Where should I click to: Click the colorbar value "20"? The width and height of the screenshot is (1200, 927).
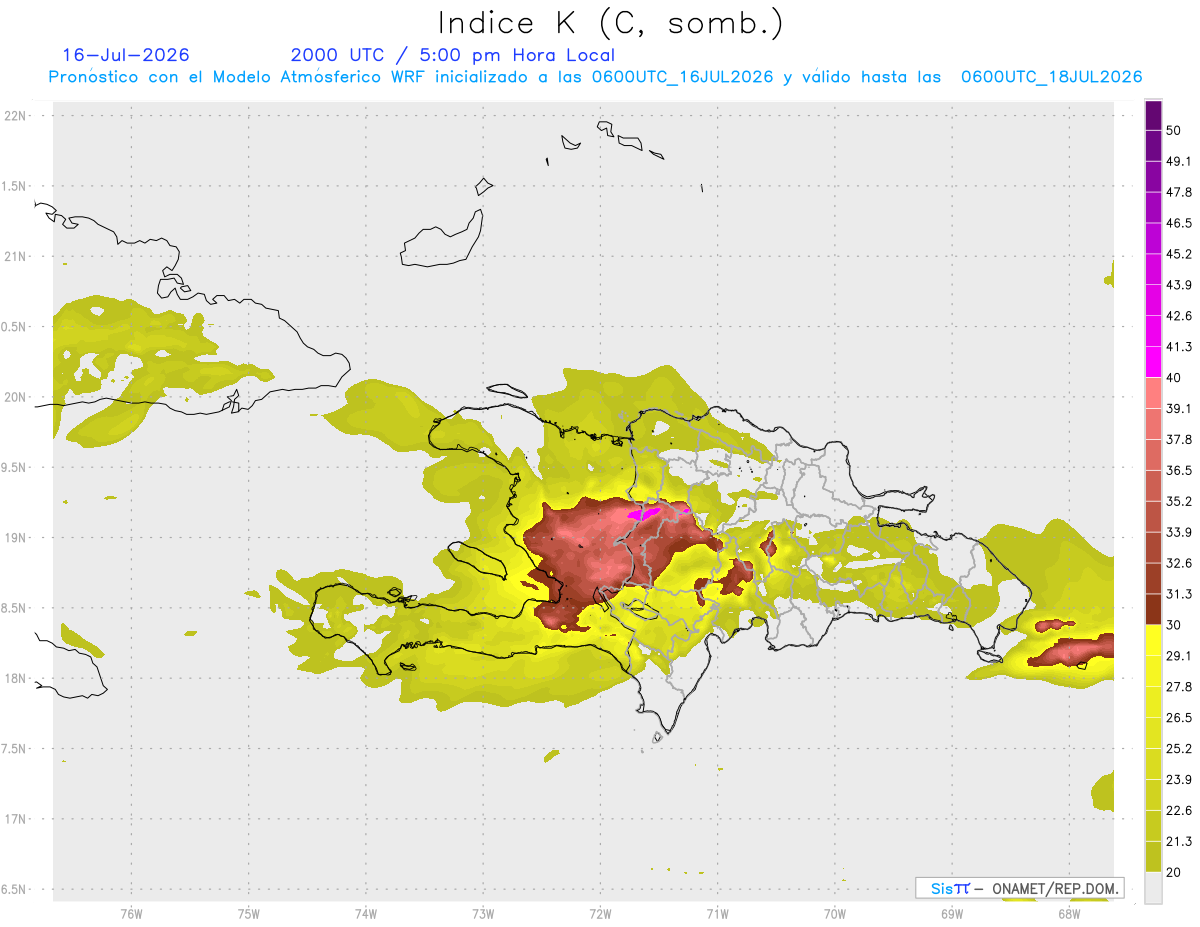tap(1173, 872)
